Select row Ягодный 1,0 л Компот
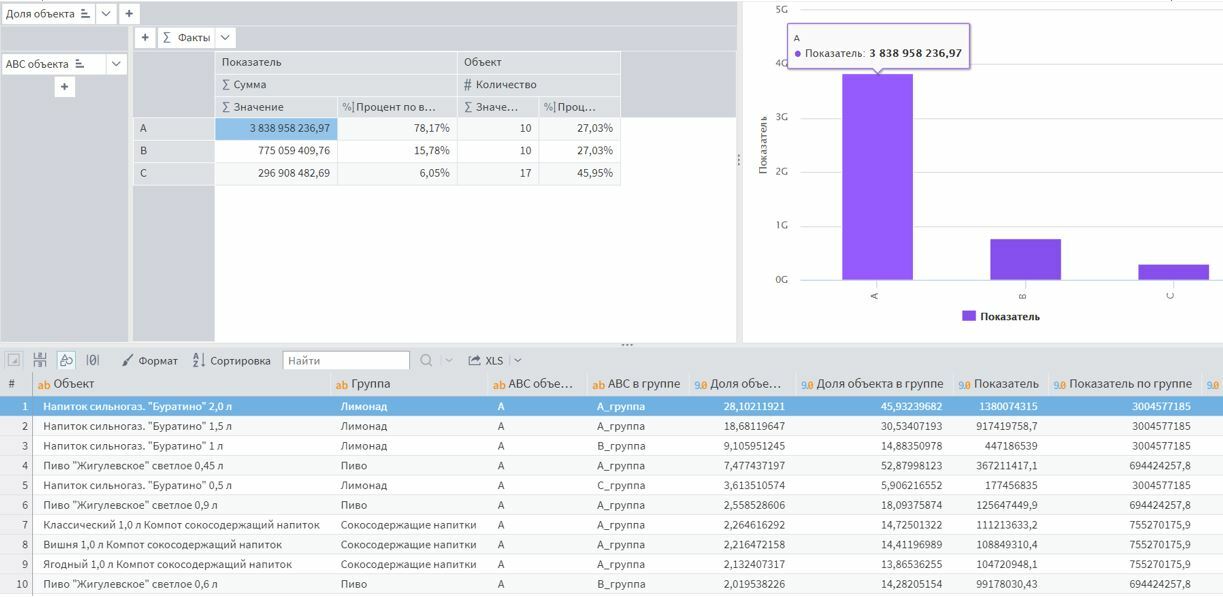This screenshot has height=597, width=1223. 611,564
